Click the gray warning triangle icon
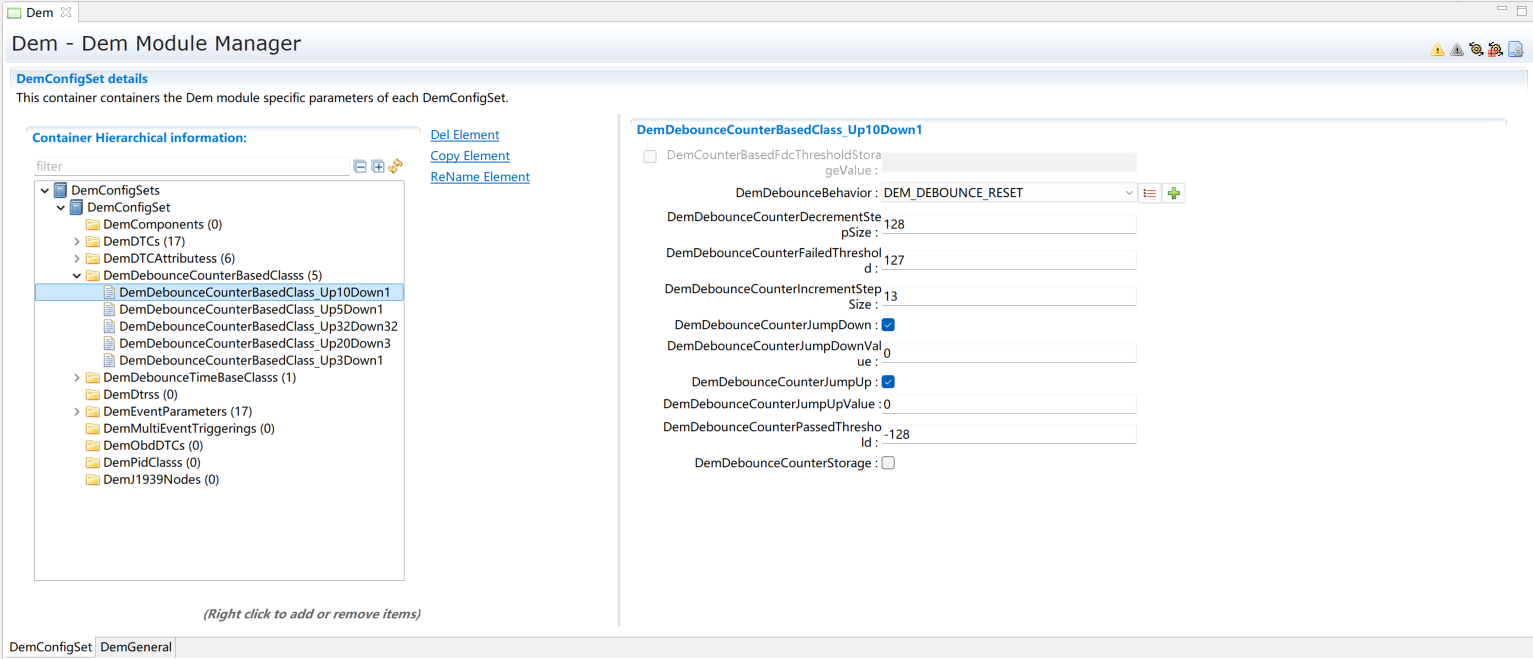This screenshot has width=1533, height=659. tap(1456, 49)
